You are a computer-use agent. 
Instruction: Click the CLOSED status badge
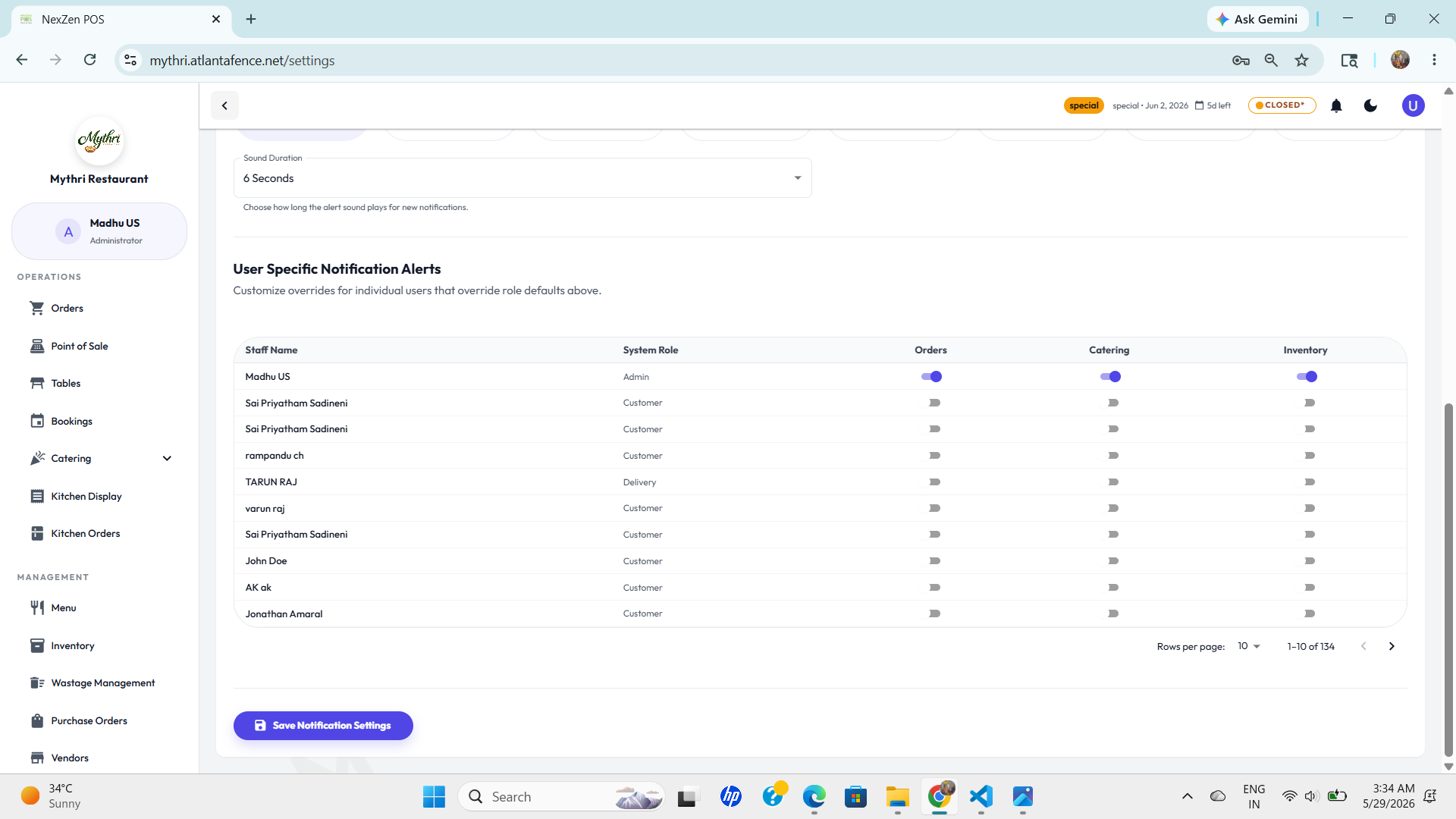tap(1282, 105)
